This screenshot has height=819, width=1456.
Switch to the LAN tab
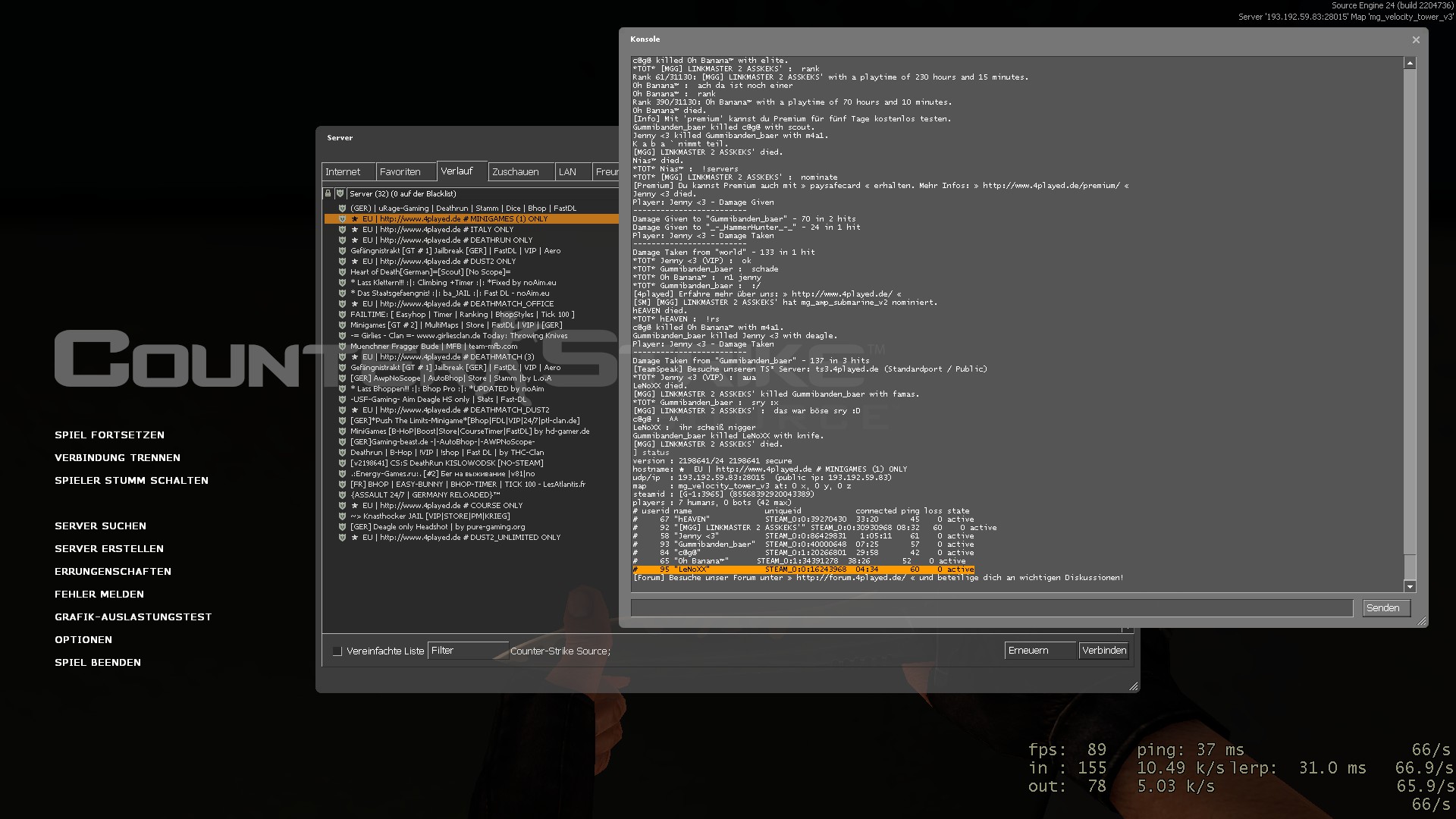[x=573, y=172]
